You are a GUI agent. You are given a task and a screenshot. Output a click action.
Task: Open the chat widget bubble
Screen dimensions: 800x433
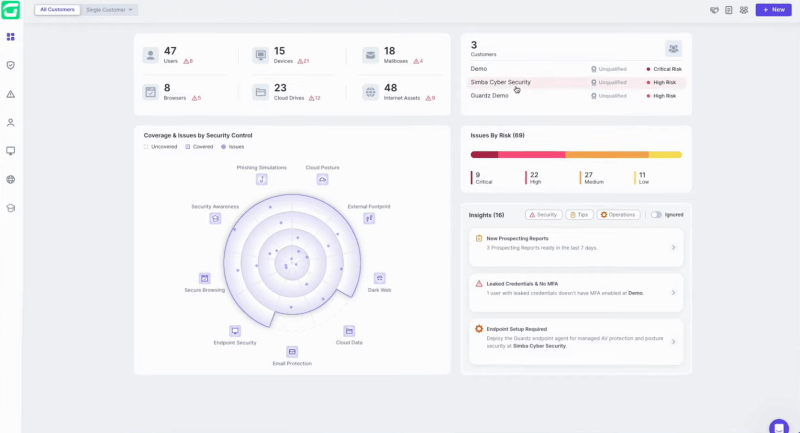click(x=778, y=427)
